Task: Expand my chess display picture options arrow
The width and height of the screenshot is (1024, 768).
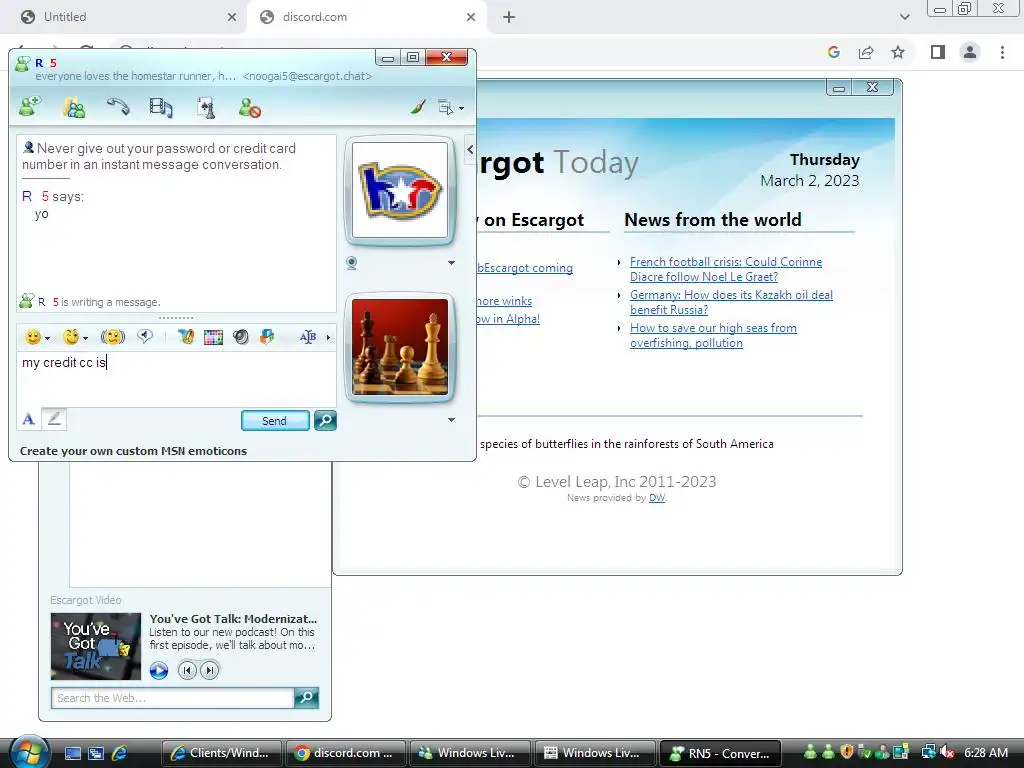Action: (x=451, y=420)
